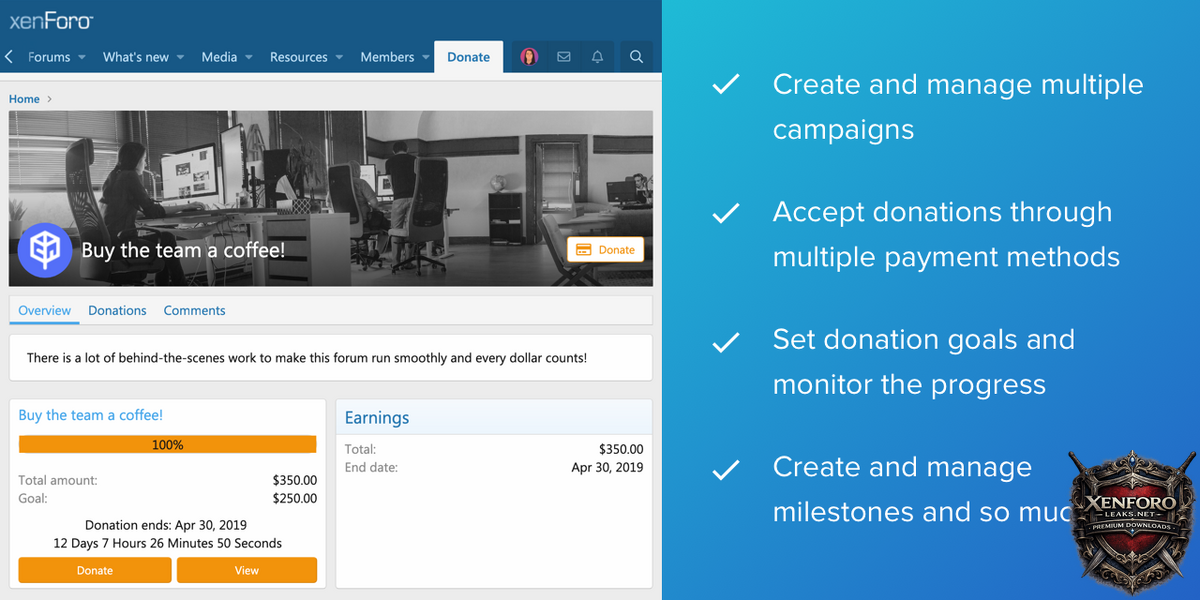Open the Media dropdown arrow
Image resolution: width=1200 pixels, height=600 pixels.
coord(249,58)
